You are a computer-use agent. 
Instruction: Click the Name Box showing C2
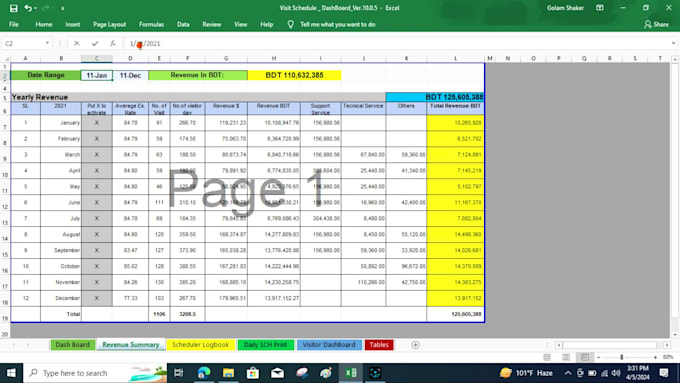pyautogui.click(x=24, y=43)
